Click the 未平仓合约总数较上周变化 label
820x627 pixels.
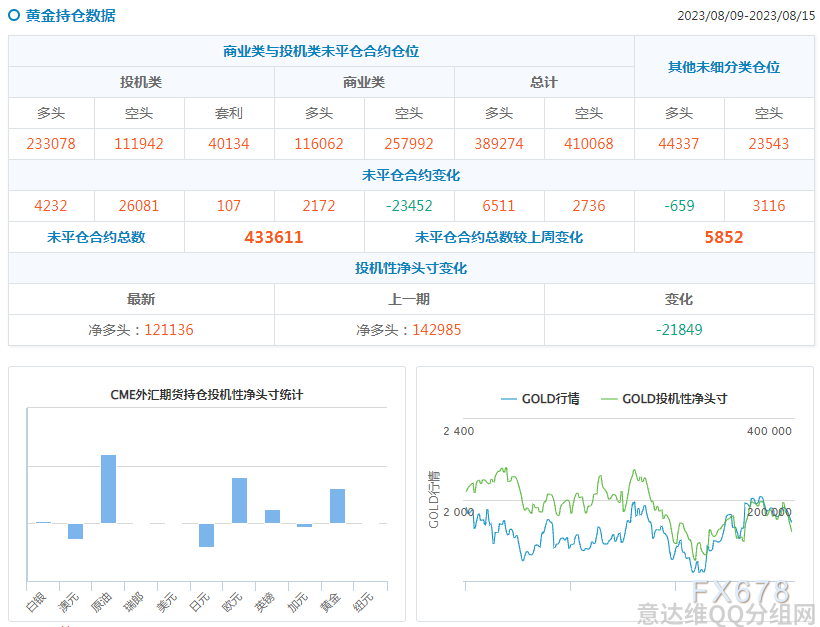499,237
